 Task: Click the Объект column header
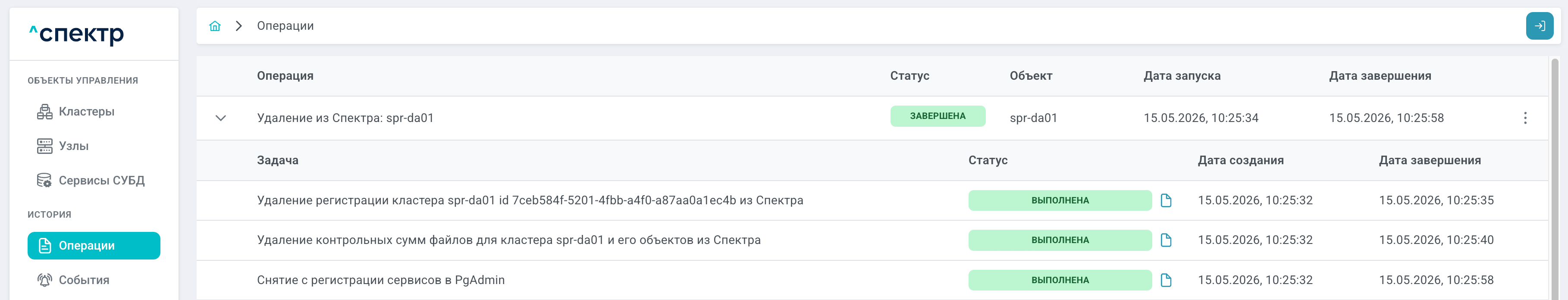click(x=1031, y=76)
